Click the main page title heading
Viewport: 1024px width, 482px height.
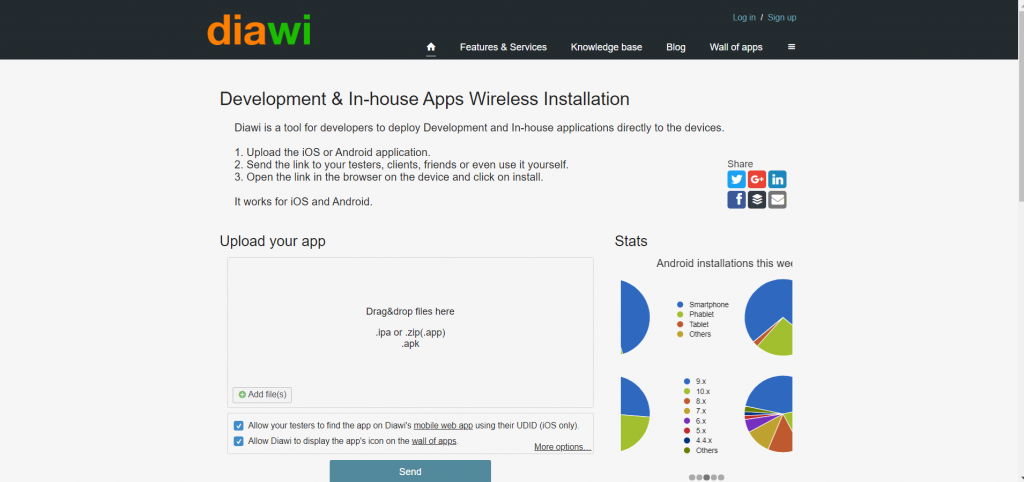pos(424,99)
